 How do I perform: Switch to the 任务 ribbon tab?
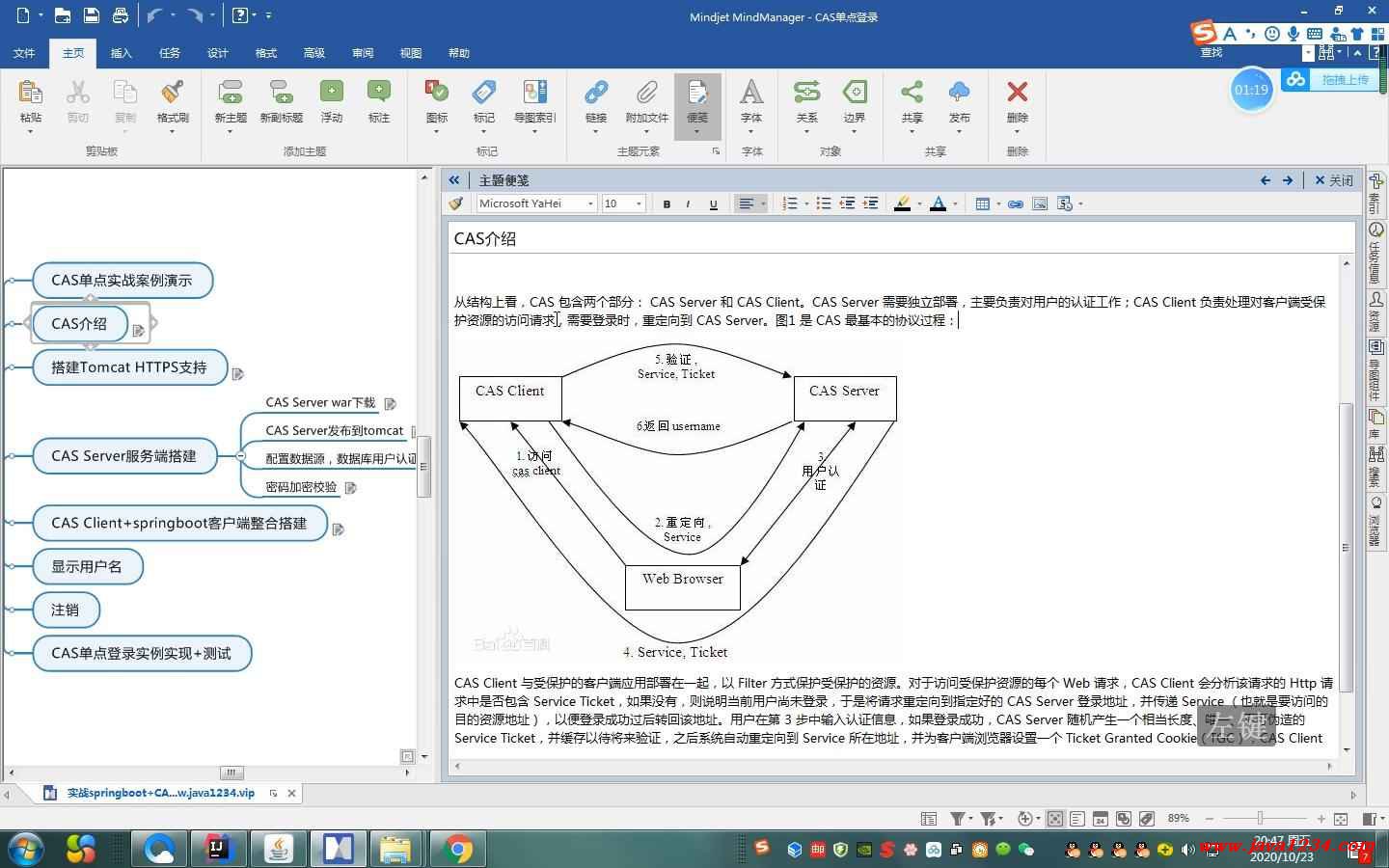(170, 53)
